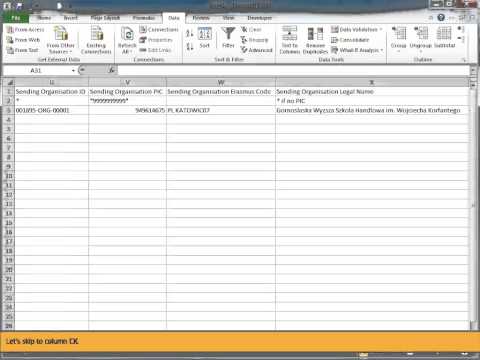480x360 pixels.
Task: Open the Outline dialog launcher
Action: click(x=464, y=60)
